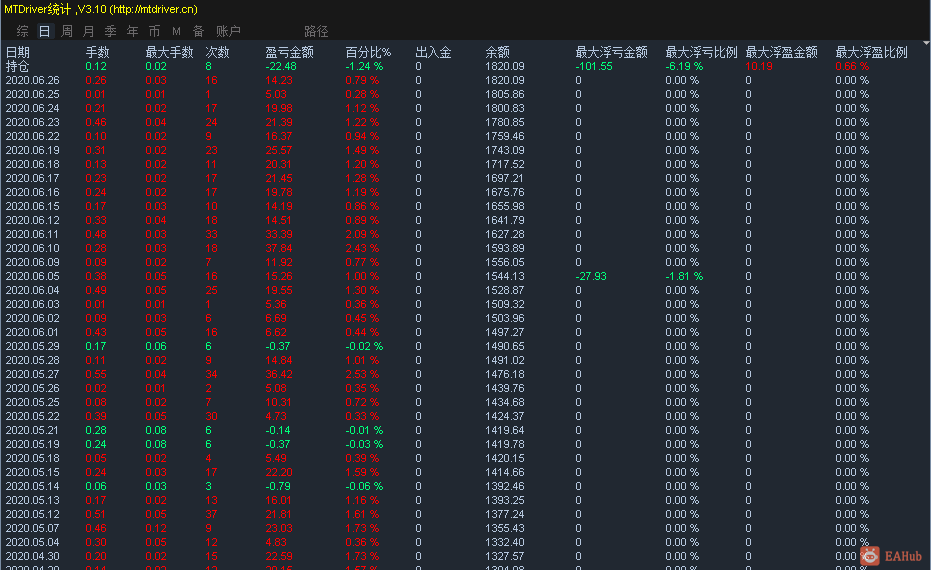
Task: Select the M tab
Action: coord(176,31)
